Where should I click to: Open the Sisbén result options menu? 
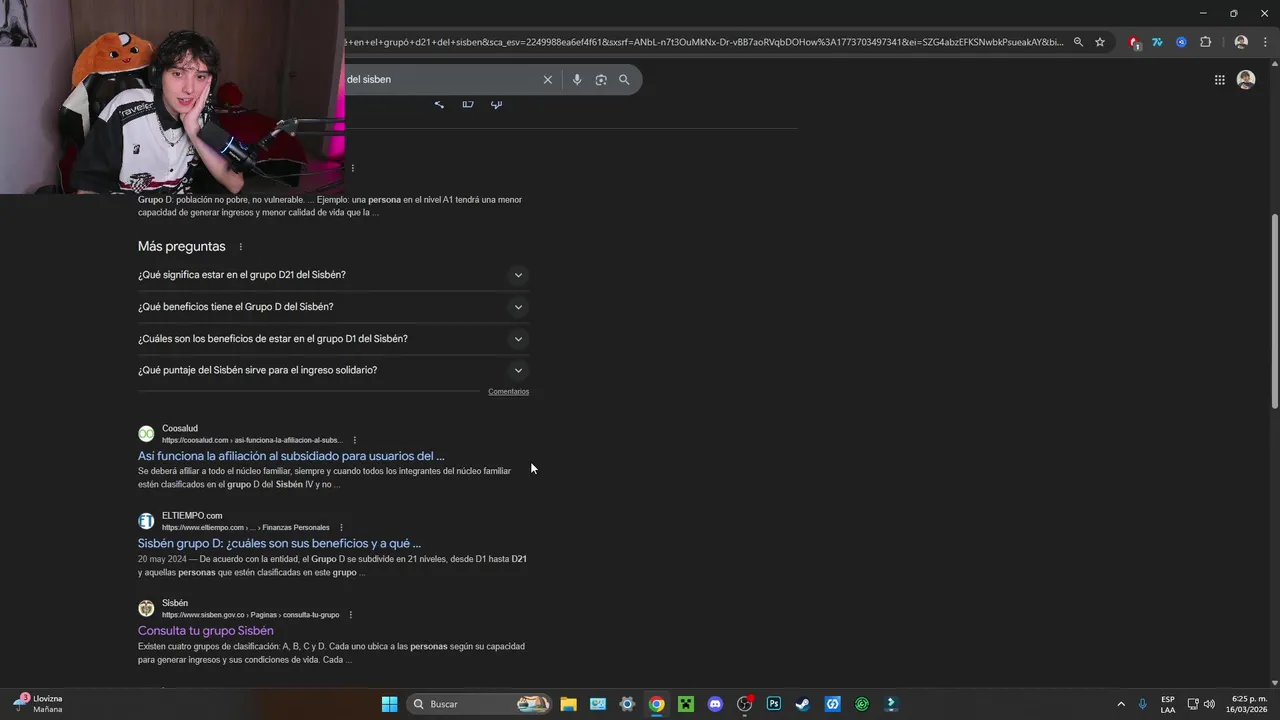pyautogui.click(x=350, y=615)
